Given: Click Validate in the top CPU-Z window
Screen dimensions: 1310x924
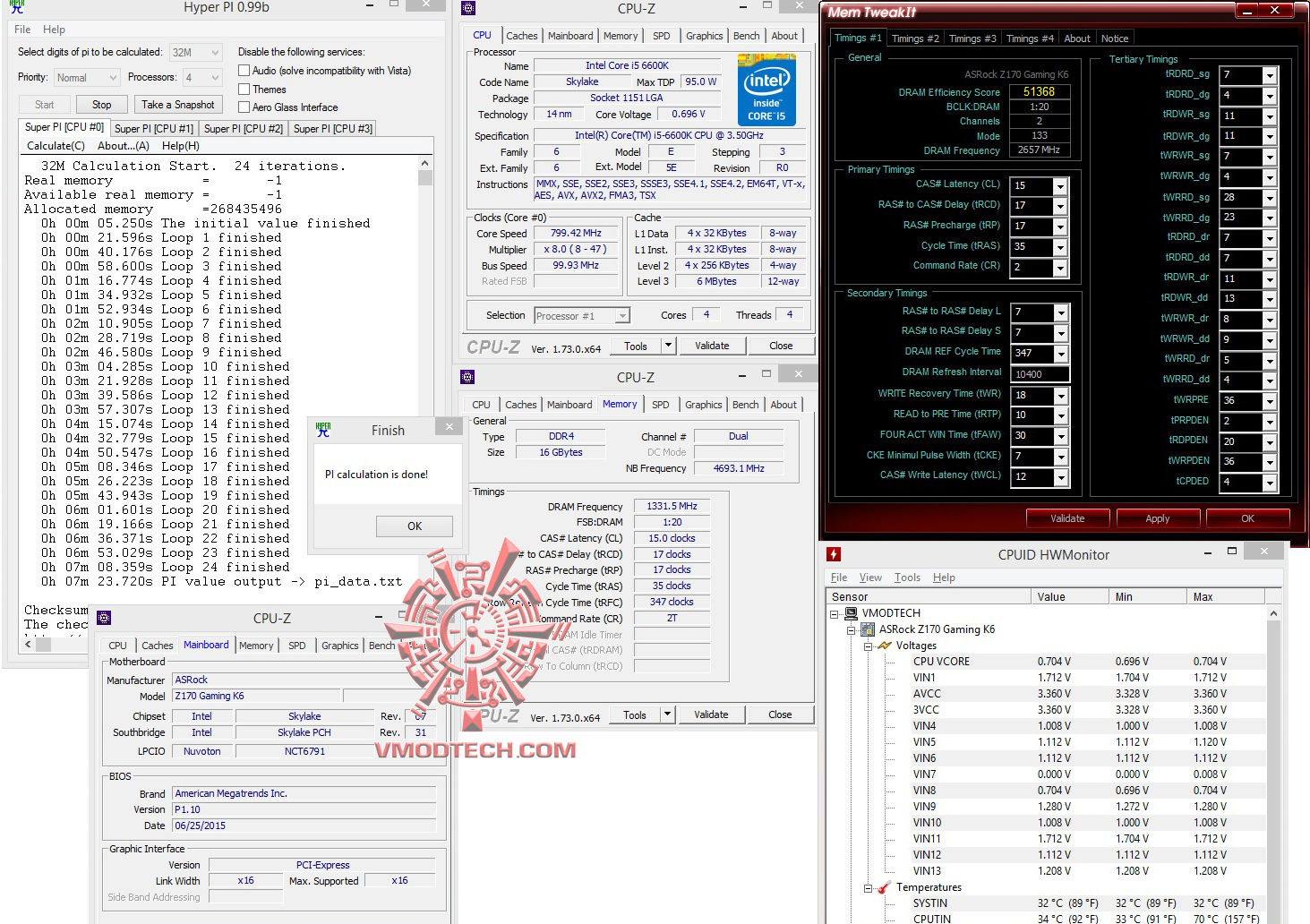Looking at the screenshot, I should [x=712, y=346].
